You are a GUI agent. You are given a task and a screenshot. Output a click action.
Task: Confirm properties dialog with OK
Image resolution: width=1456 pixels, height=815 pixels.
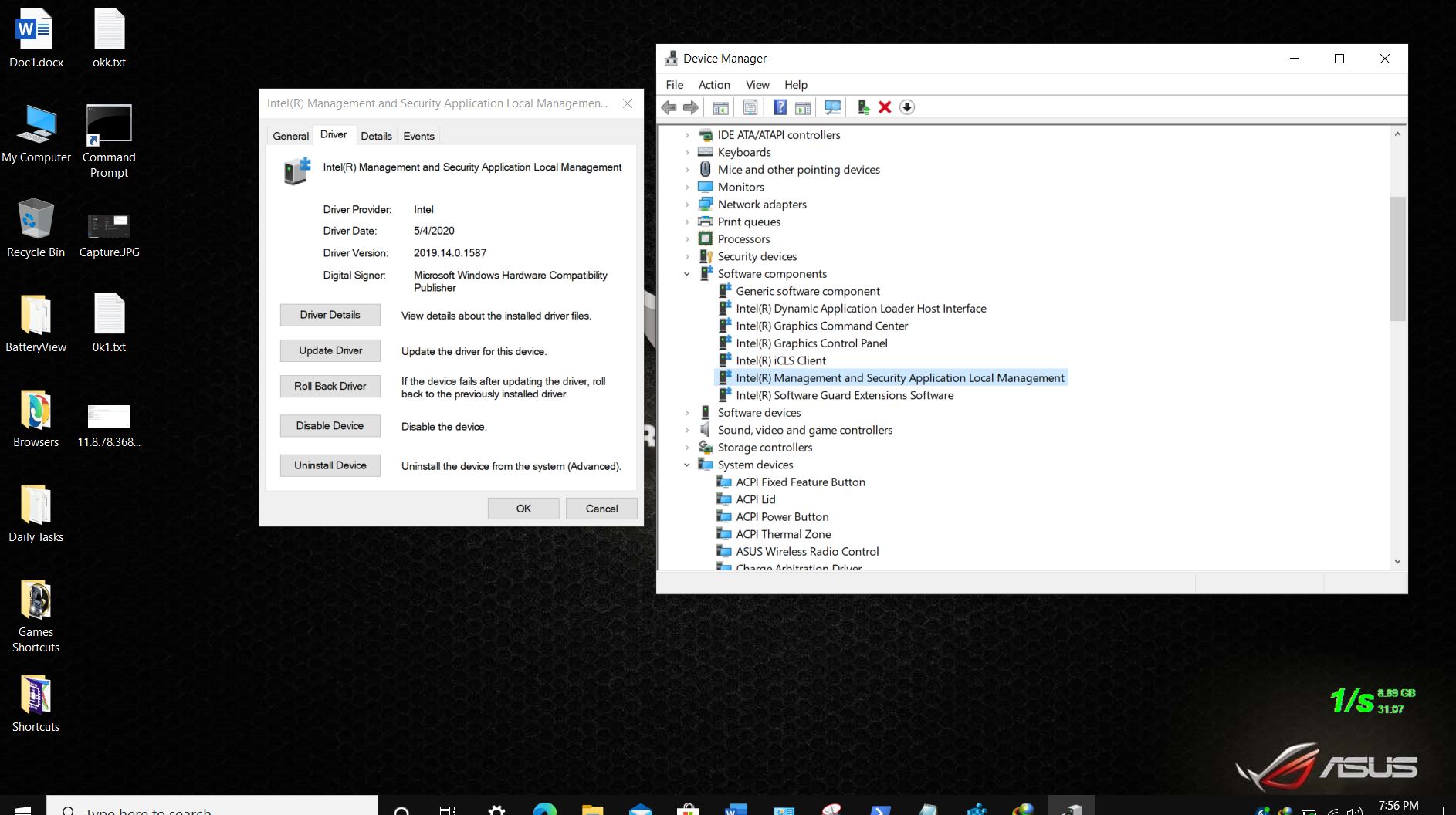[523, 509]
